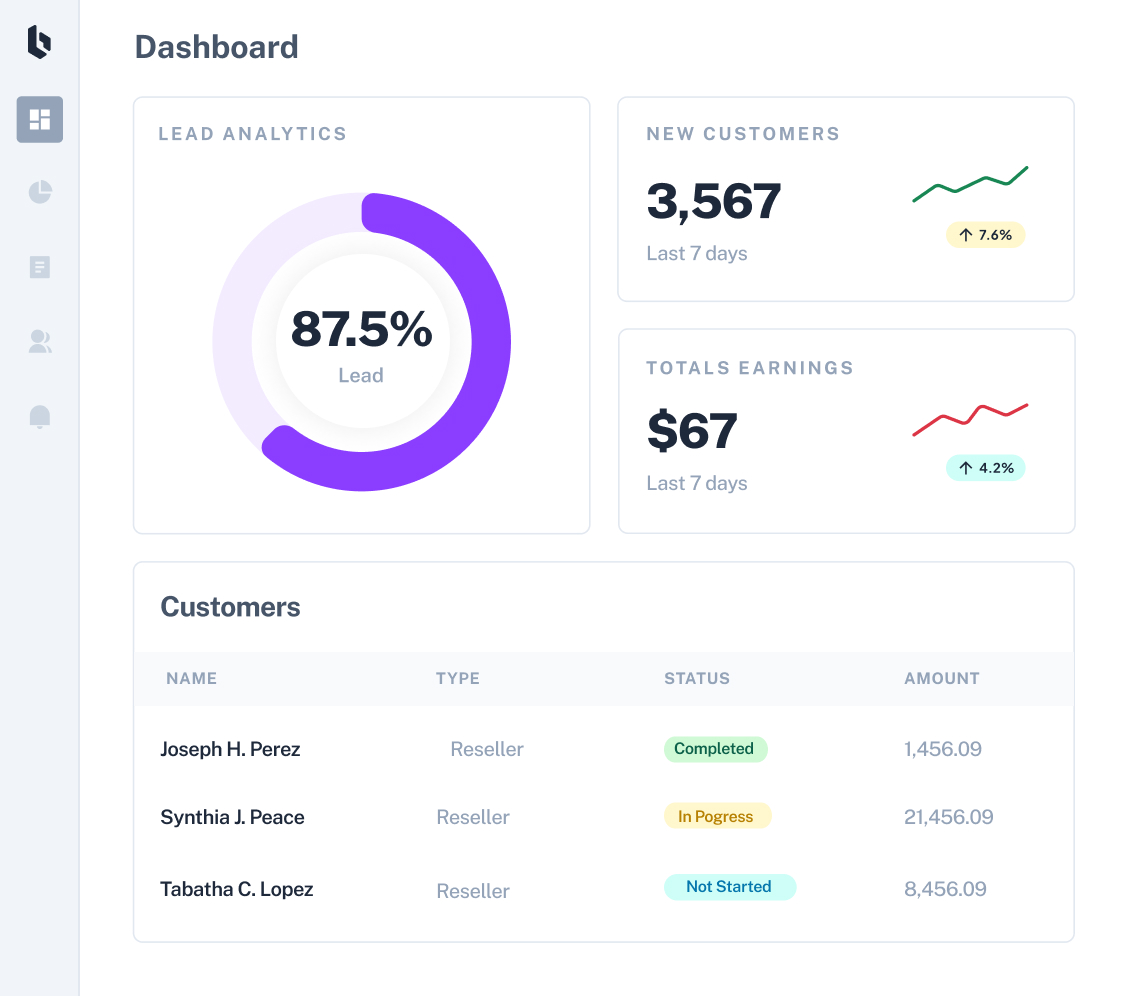1148x996 pixels.
Task: Sort by the STATUS column header
Action: [x=697, y=679]
